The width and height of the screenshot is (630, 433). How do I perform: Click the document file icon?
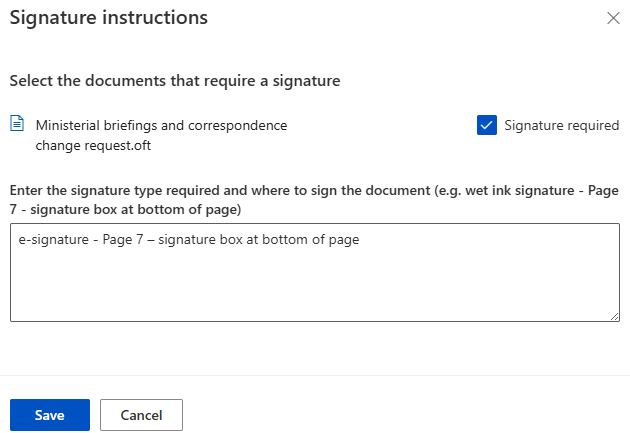coord(17,124)
